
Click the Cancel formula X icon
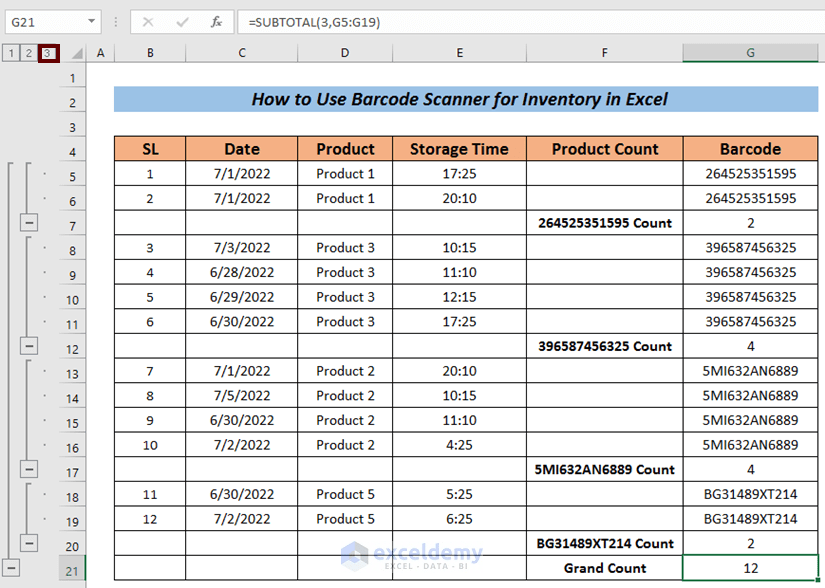point(148,22)
